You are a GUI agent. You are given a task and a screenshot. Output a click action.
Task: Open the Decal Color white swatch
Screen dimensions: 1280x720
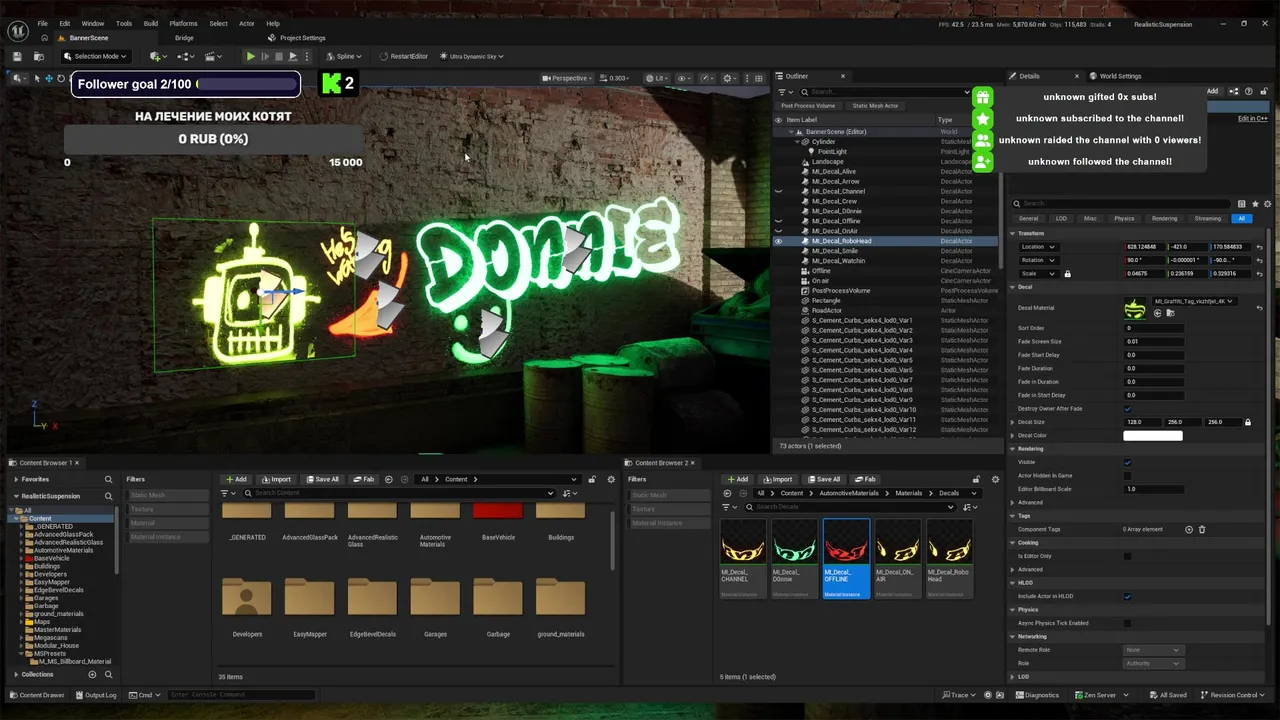pyautogui.click(x=1153, y=435)
